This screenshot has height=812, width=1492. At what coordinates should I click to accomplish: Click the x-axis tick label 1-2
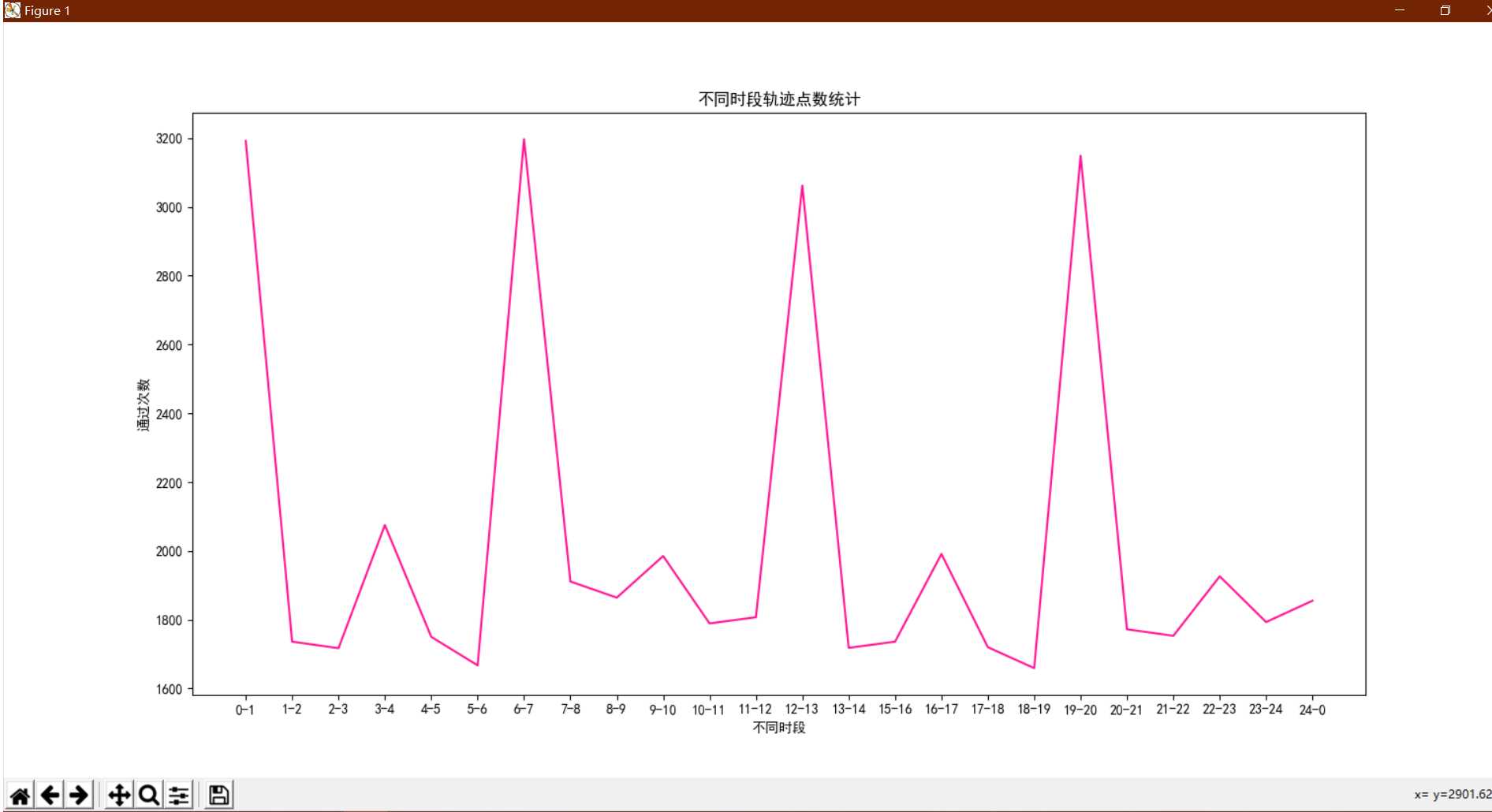coord(292,709)
